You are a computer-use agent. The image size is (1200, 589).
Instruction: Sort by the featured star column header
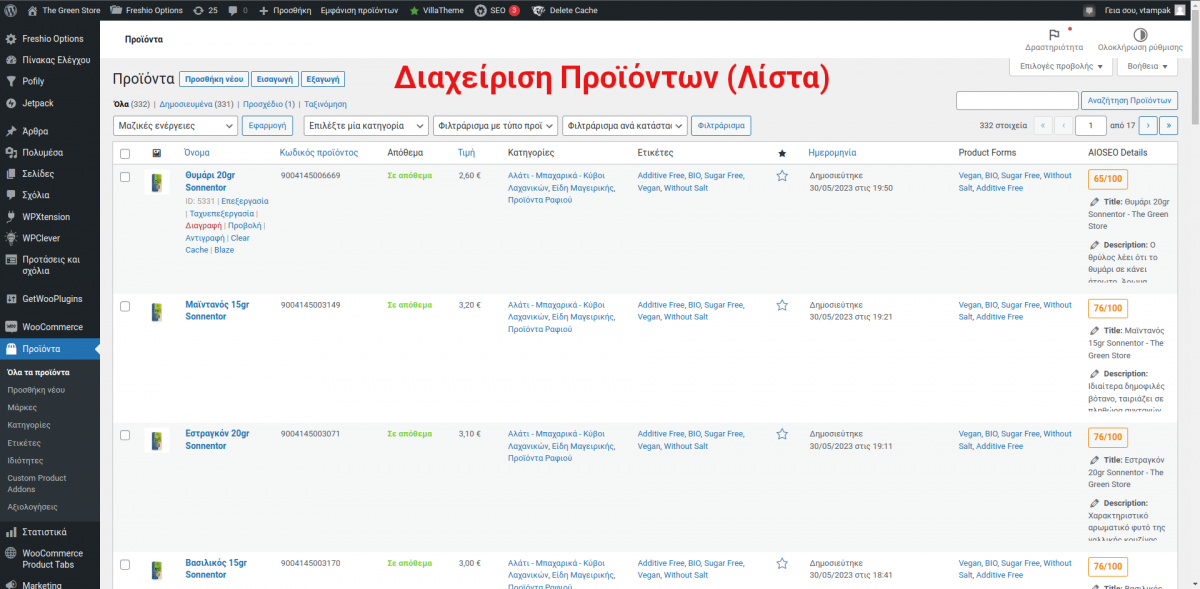coord(782,153)
